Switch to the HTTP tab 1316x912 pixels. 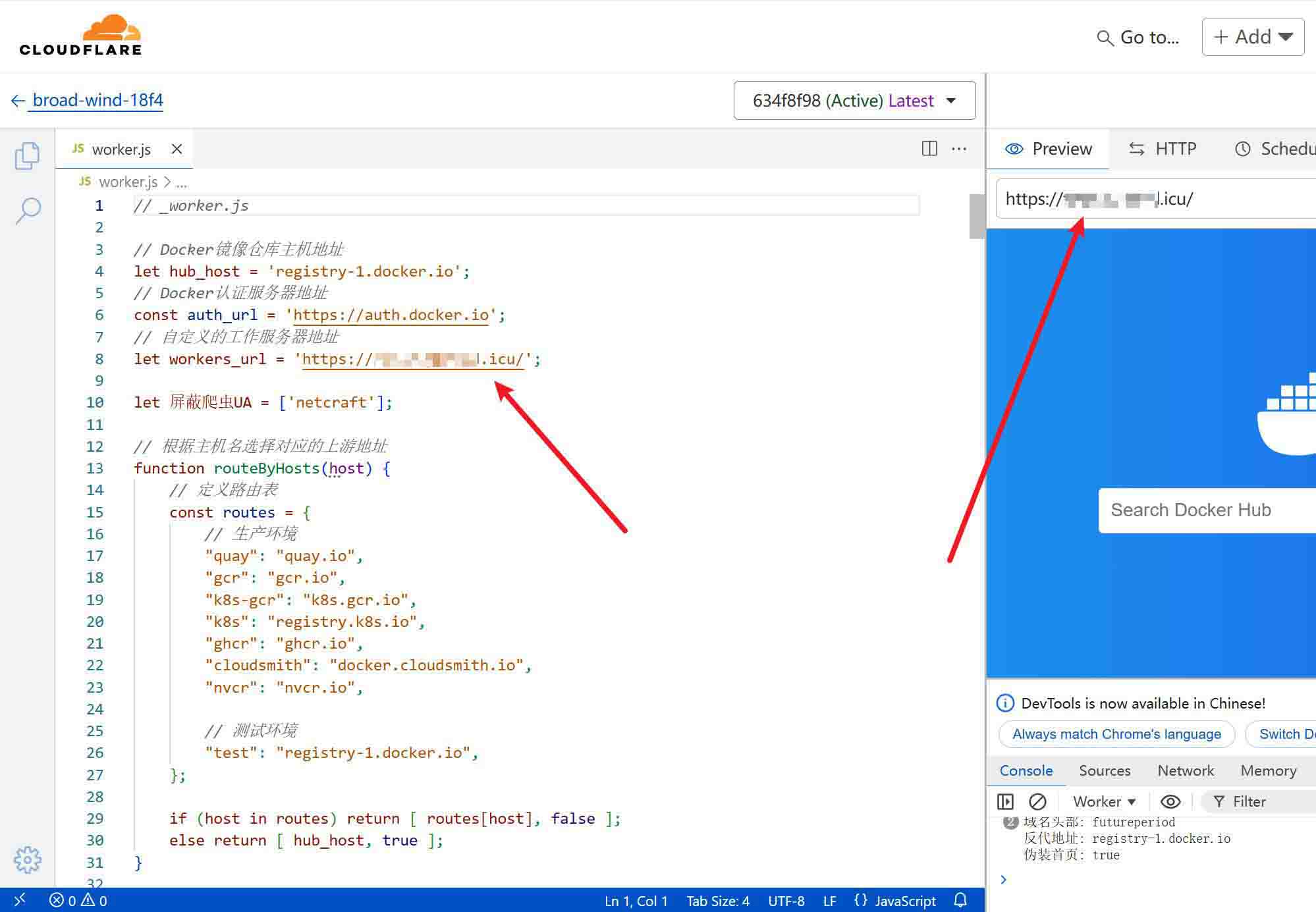point(1163,149)
